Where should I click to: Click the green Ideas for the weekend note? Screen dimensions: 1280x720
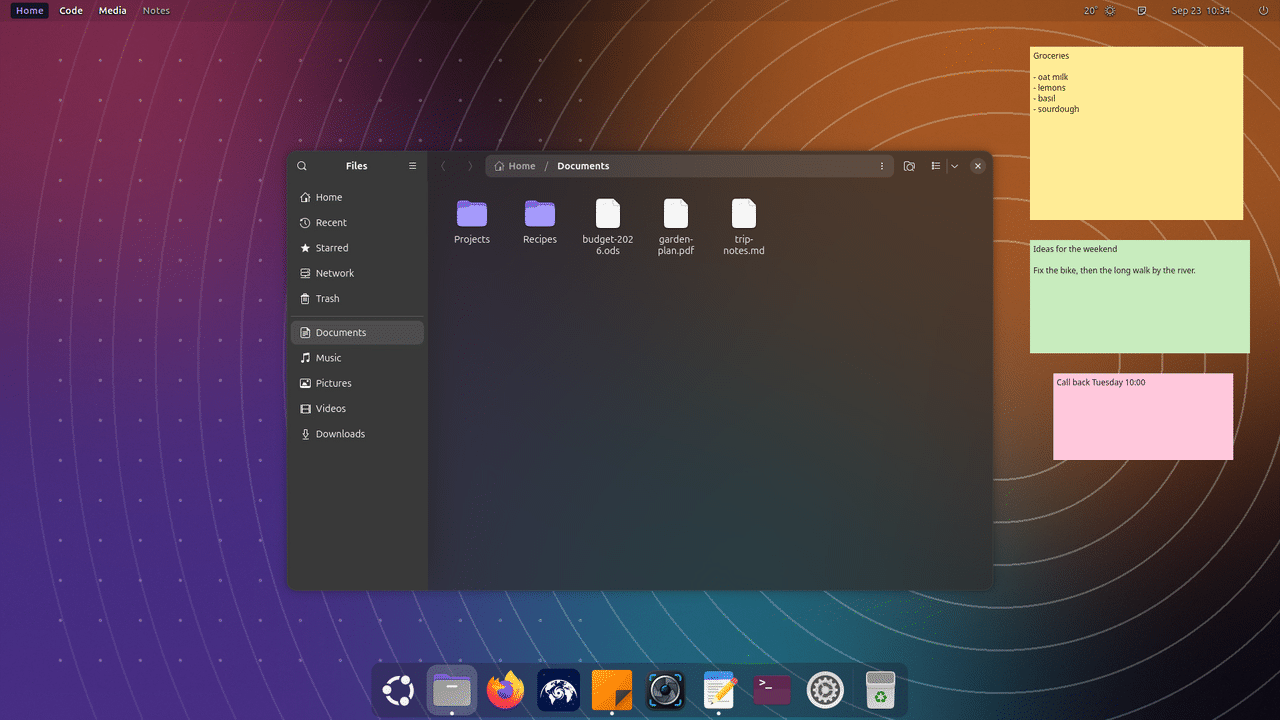coord(1140,296)
